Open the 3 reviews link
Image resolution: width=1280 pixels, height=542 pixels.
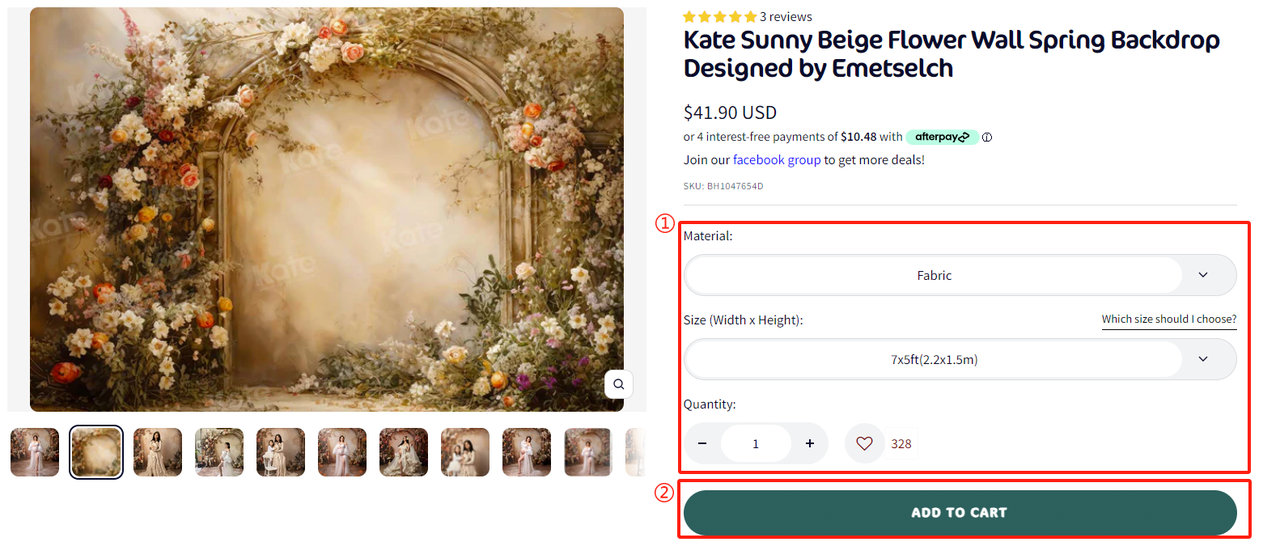point(786,17)
